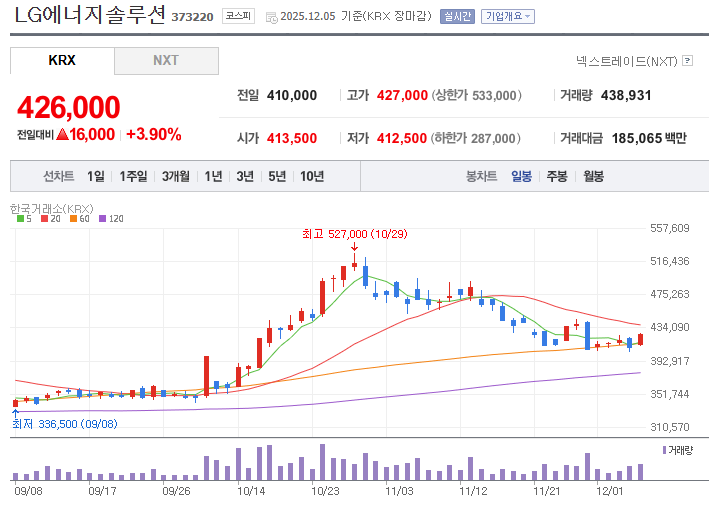The width and height of the screenshot is (709, 506).
Task: Click the 시가 value 413,500
Action: (x=292, y=138)
